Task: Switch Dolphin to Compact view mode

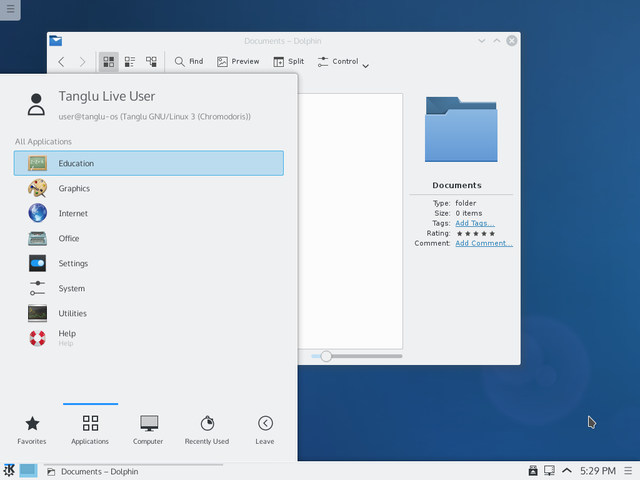Action: 130,62
